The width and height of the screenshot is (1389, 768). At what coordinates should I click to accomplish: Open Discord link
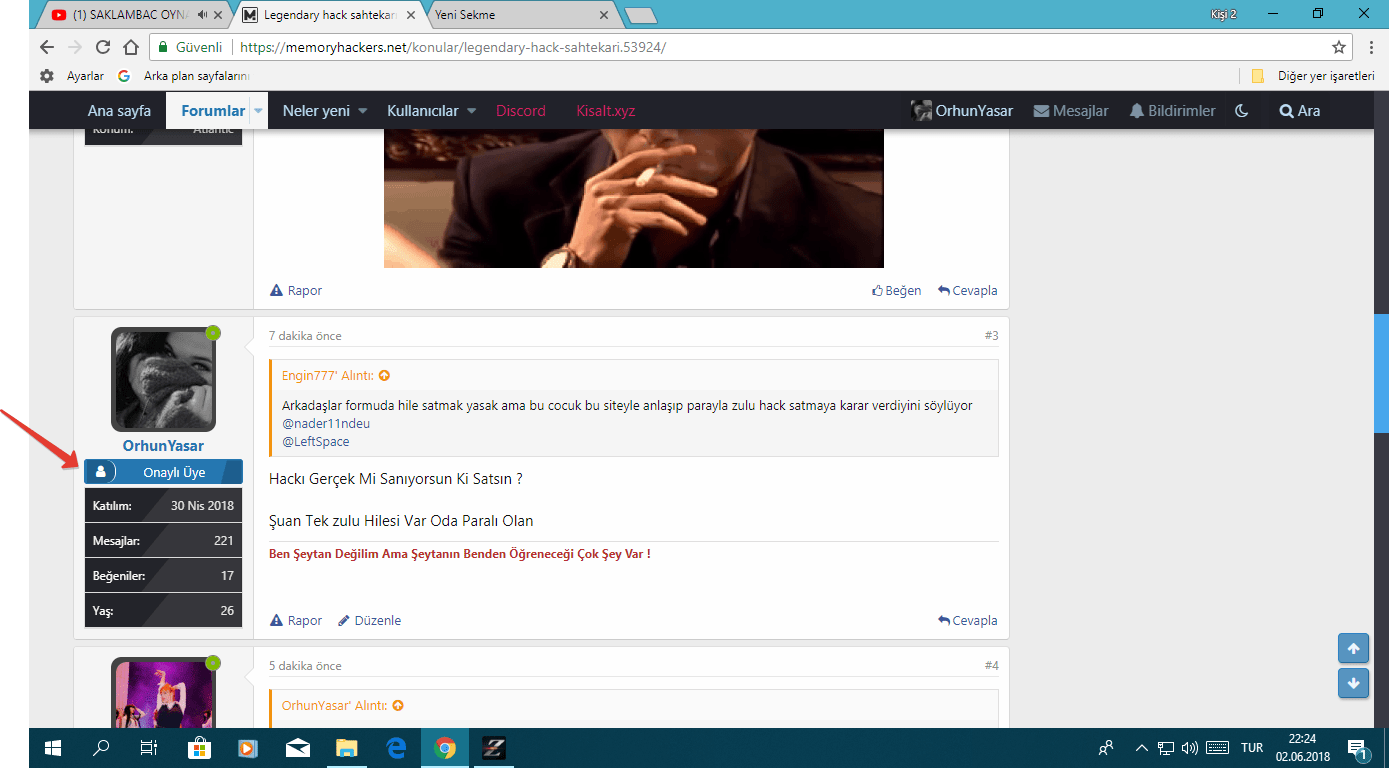(521, 111)
